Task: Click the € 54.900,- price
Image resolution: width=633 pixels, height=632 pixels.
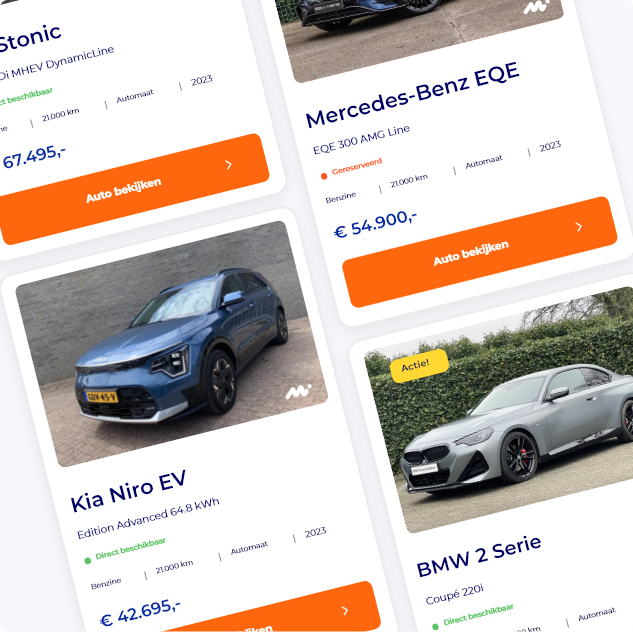Action: click(375, 224)
